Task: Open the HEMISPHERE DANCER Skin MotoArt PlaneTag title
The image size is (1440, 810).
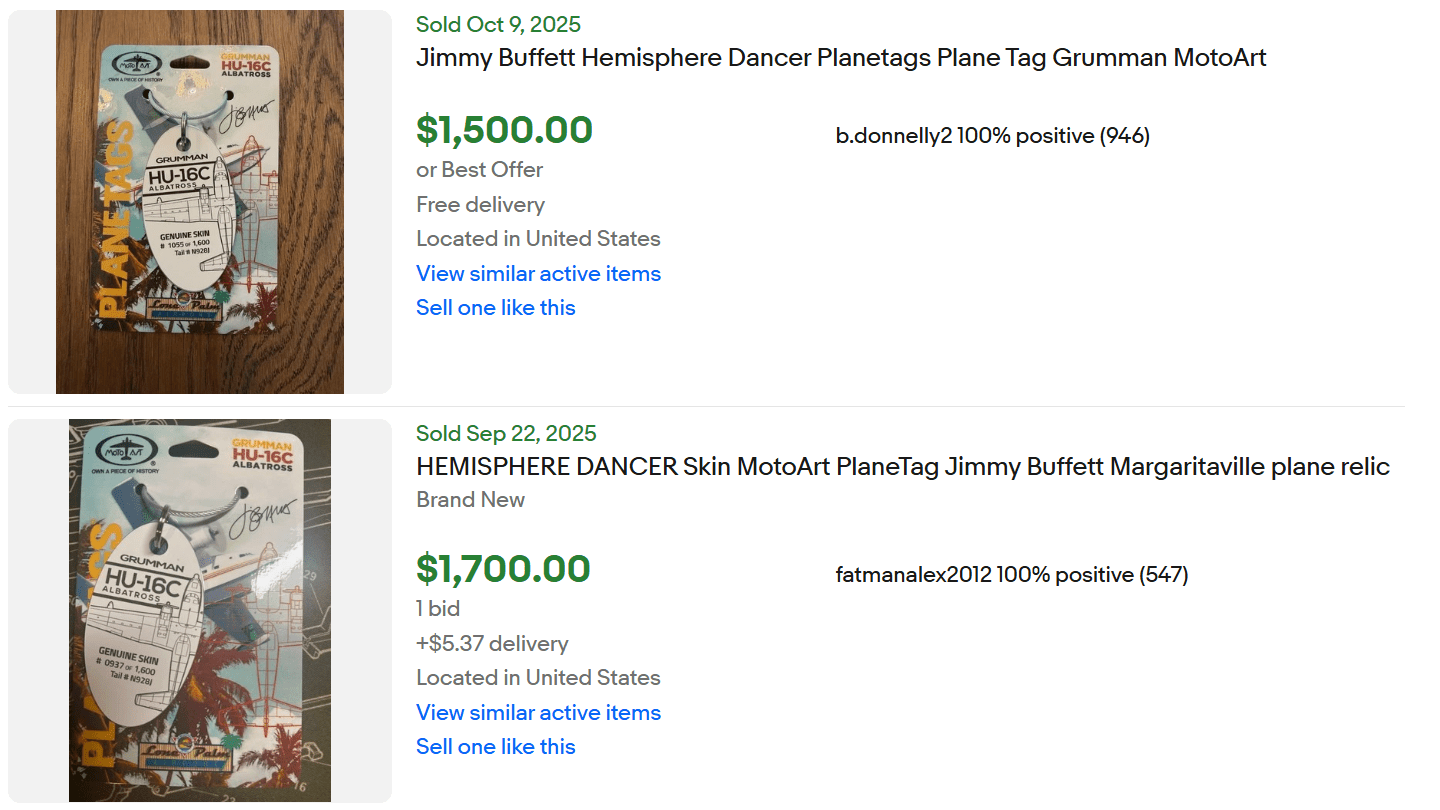Action: 902,467
